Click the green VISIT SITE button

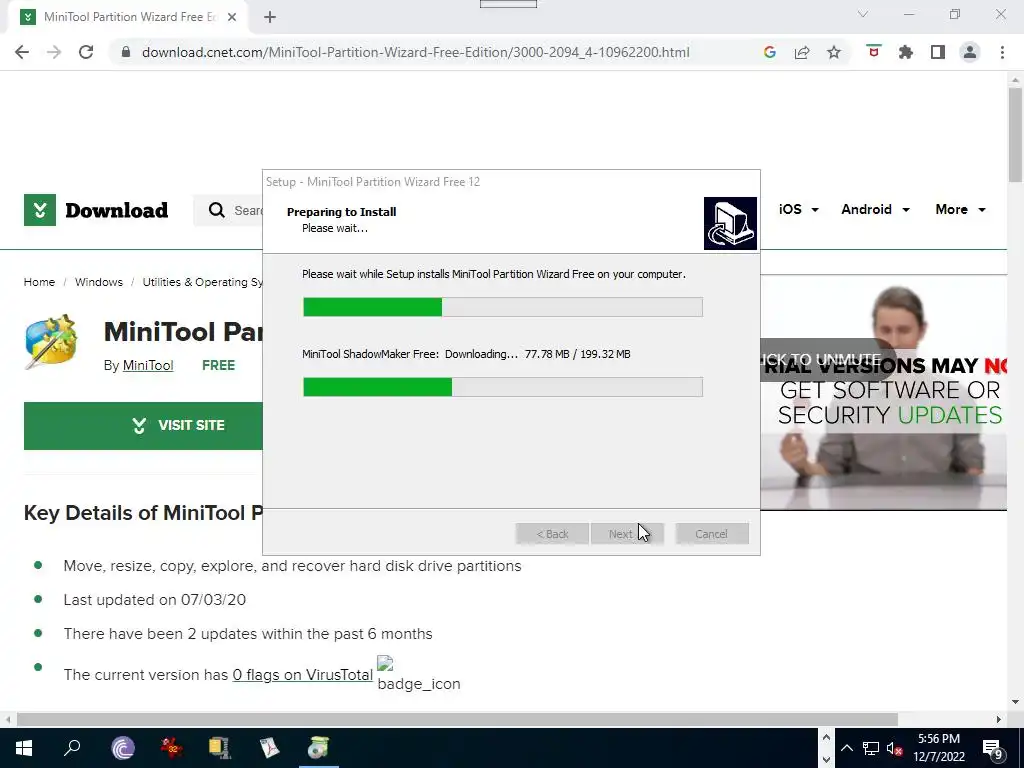[144, 426]
